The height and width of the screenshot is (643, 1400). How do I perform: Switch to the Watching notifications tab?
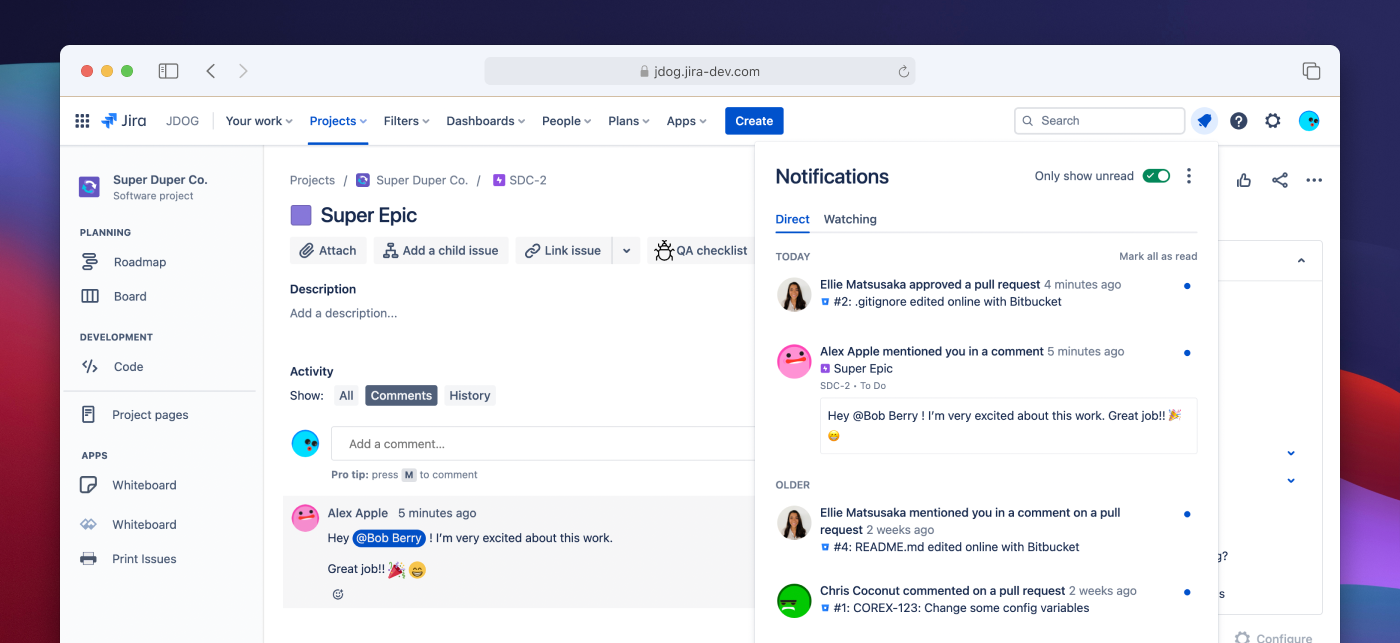coord(850,219)
